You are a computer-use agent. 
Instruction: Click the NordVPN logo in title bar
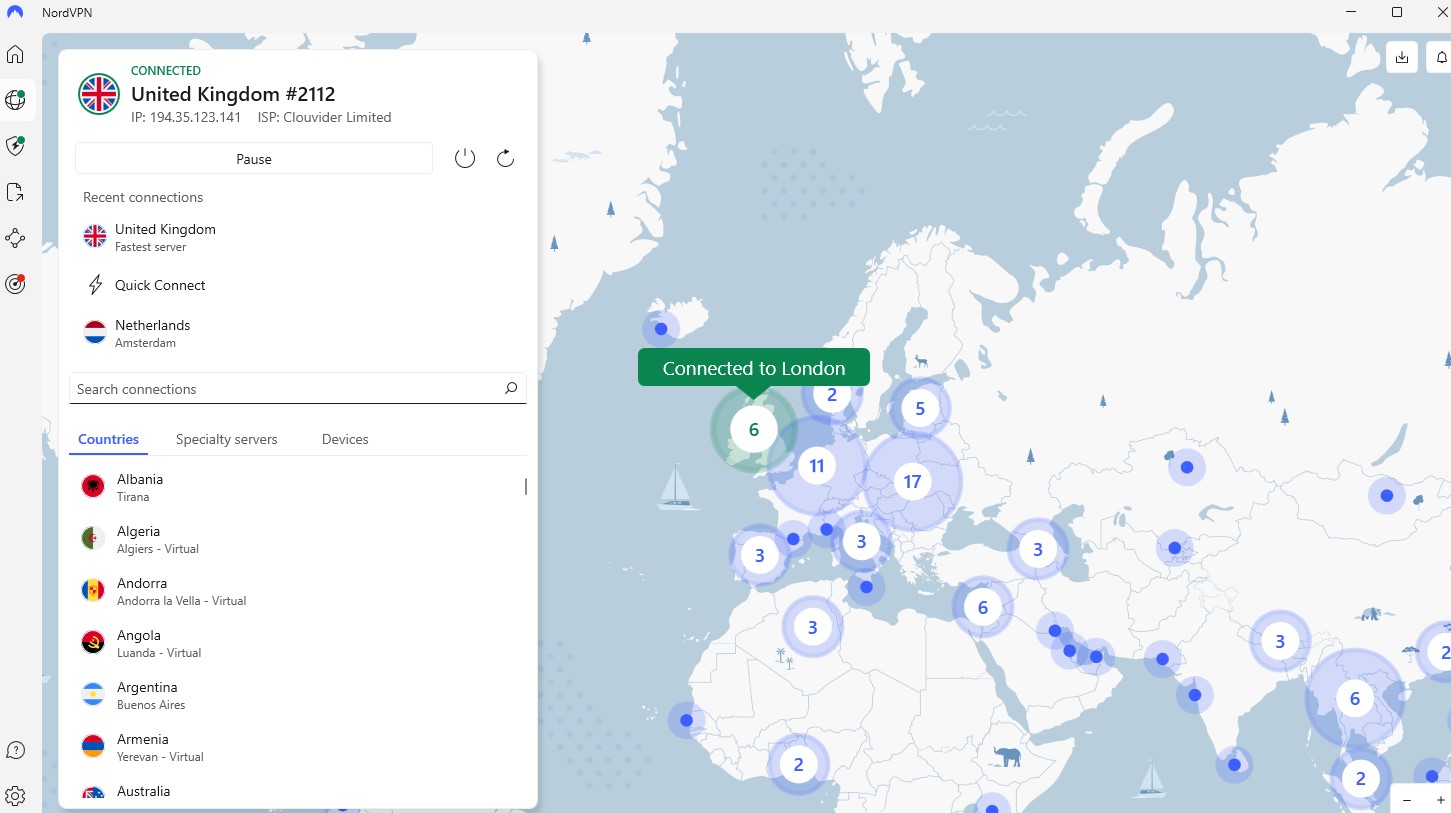(x=14, y=12)
